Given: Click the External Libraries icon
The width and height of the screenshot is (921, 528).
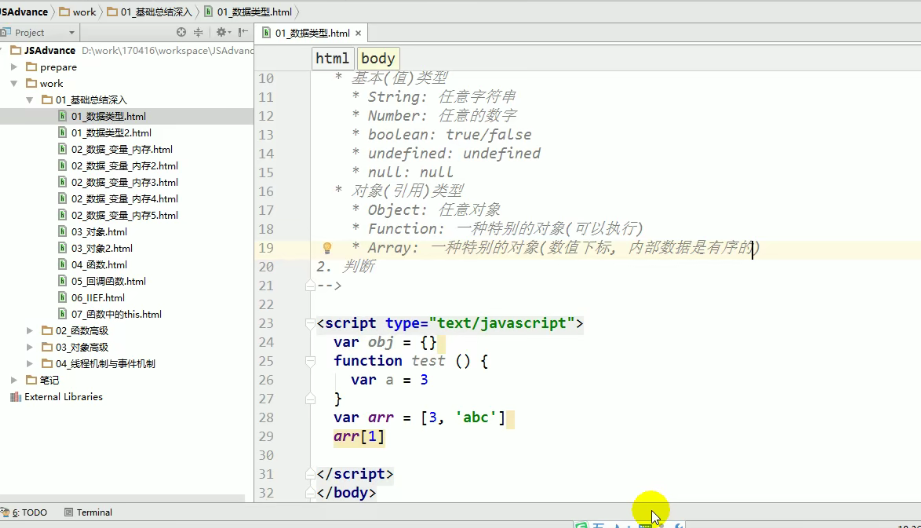Looking at the screenshot, I should pos(16,397).
